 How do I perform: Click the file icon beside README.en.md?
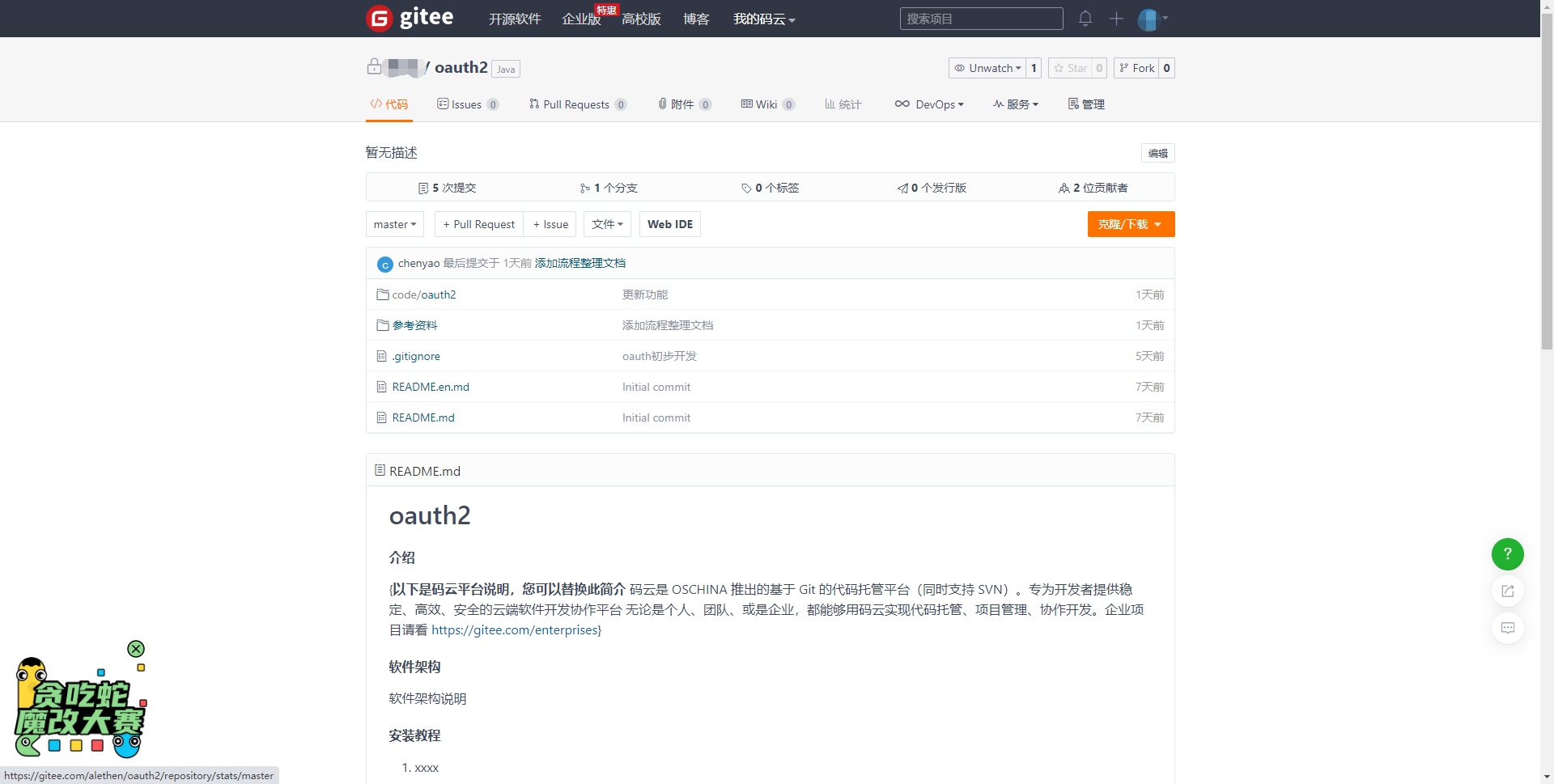(382, 387)
